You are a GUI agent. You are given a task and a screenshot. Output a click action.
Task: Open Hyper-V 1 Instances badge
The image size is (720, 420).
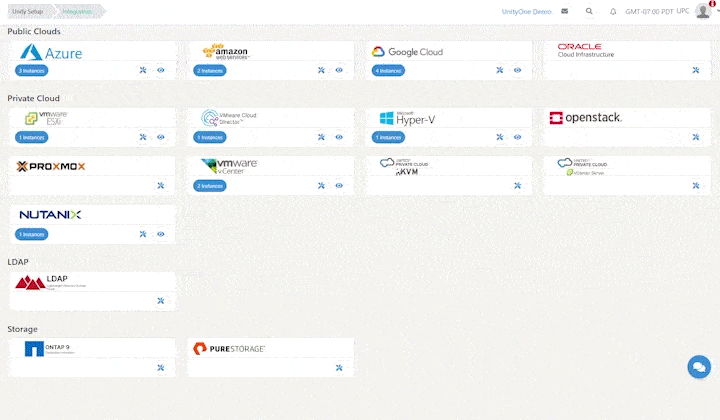point(388,138)
